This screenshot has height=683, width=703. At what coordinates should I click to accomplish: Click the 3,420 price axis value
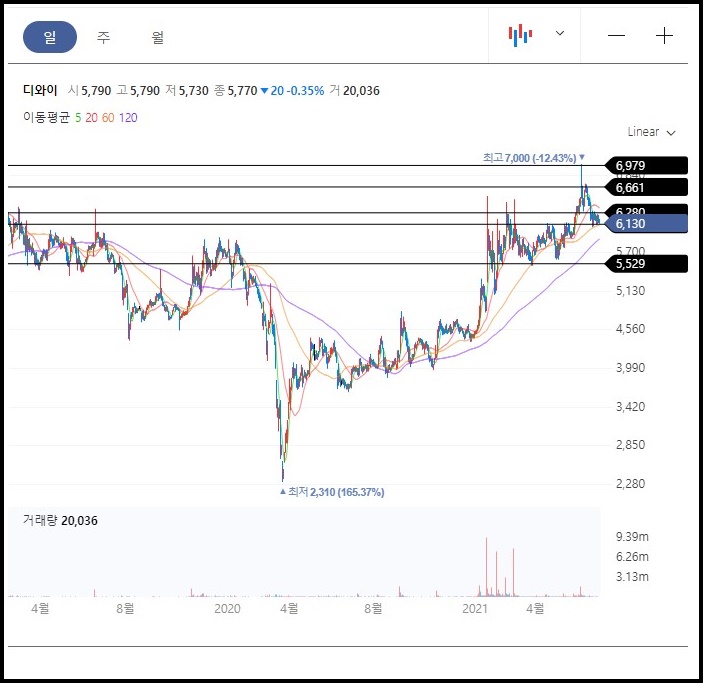[630, 407]
